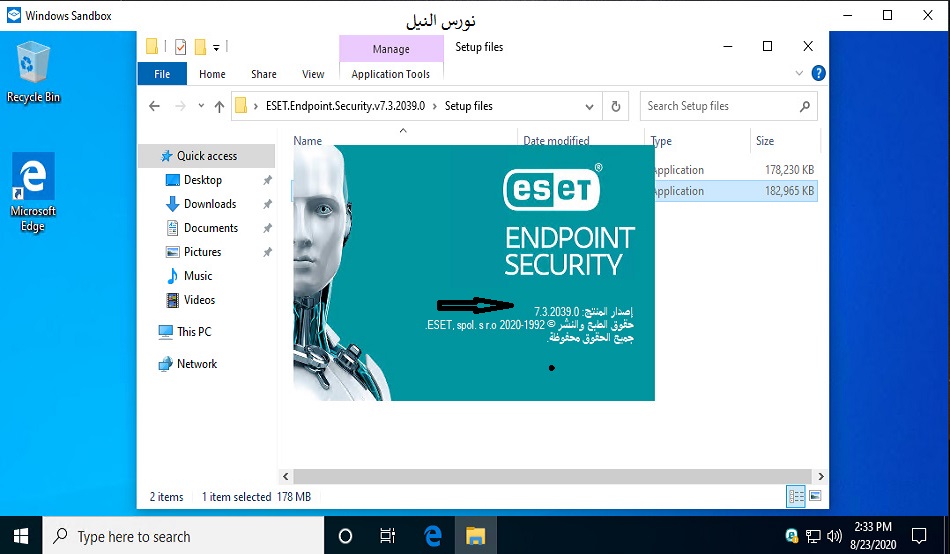950x554 pixels.
Task: Click the Search Setup files box
Action: 720,106
